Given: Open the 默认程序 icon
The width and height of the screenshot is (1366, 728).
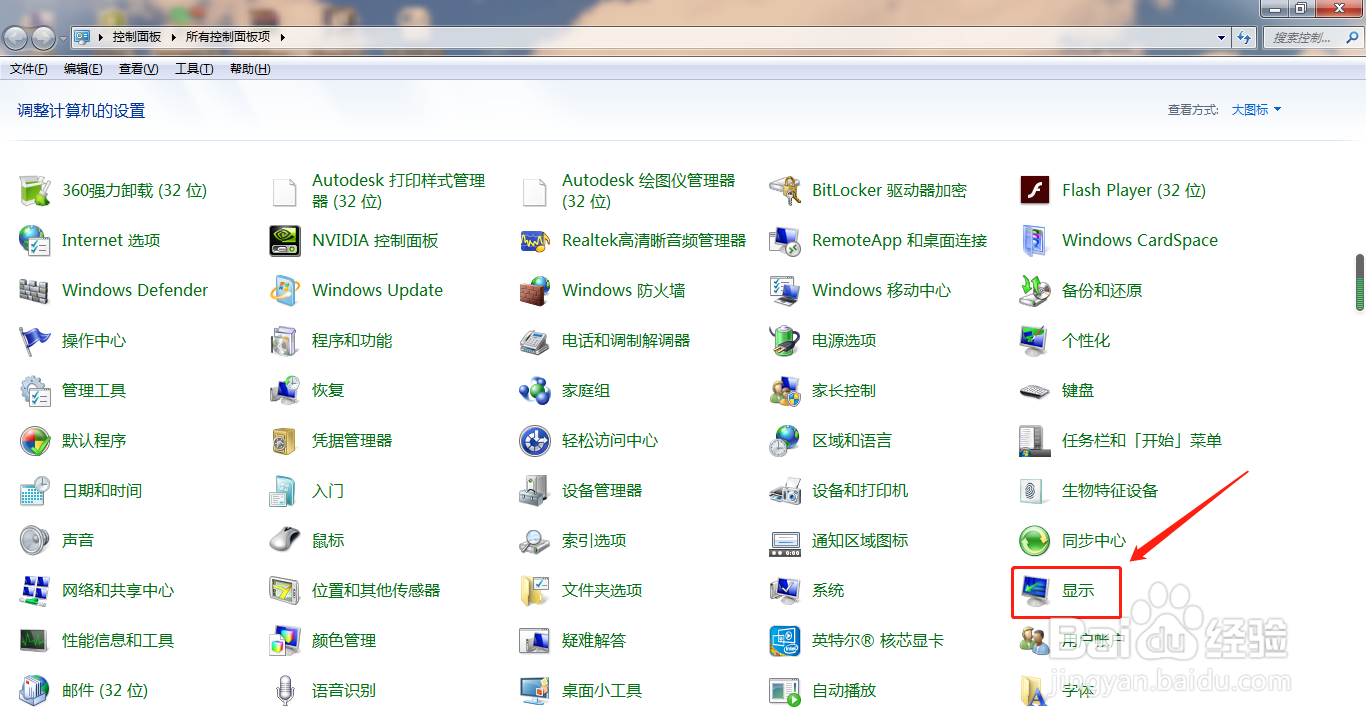Looking at the screenshot, I should [x=35, y=440].
